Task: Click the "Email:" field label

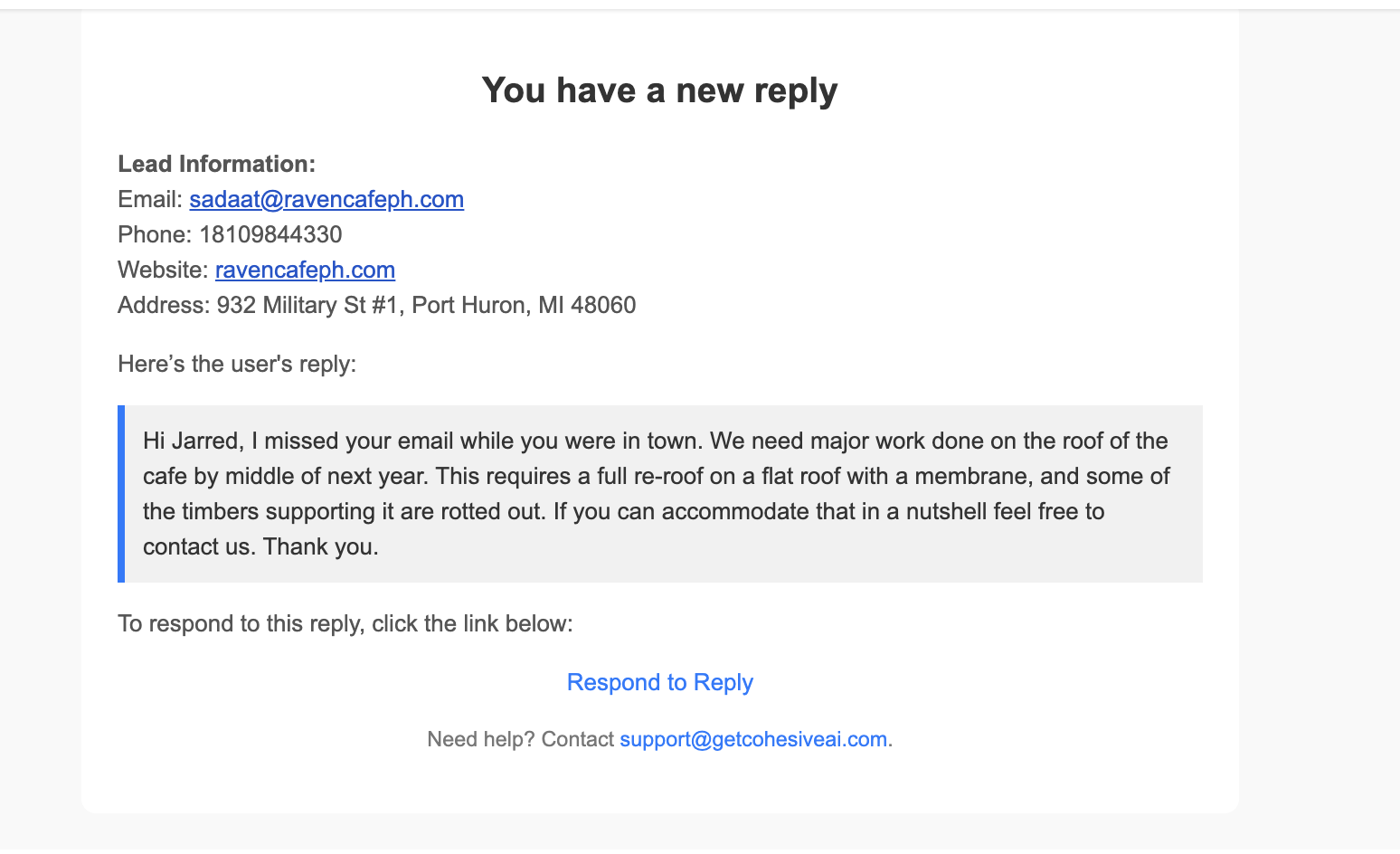Action: point(150,200)
